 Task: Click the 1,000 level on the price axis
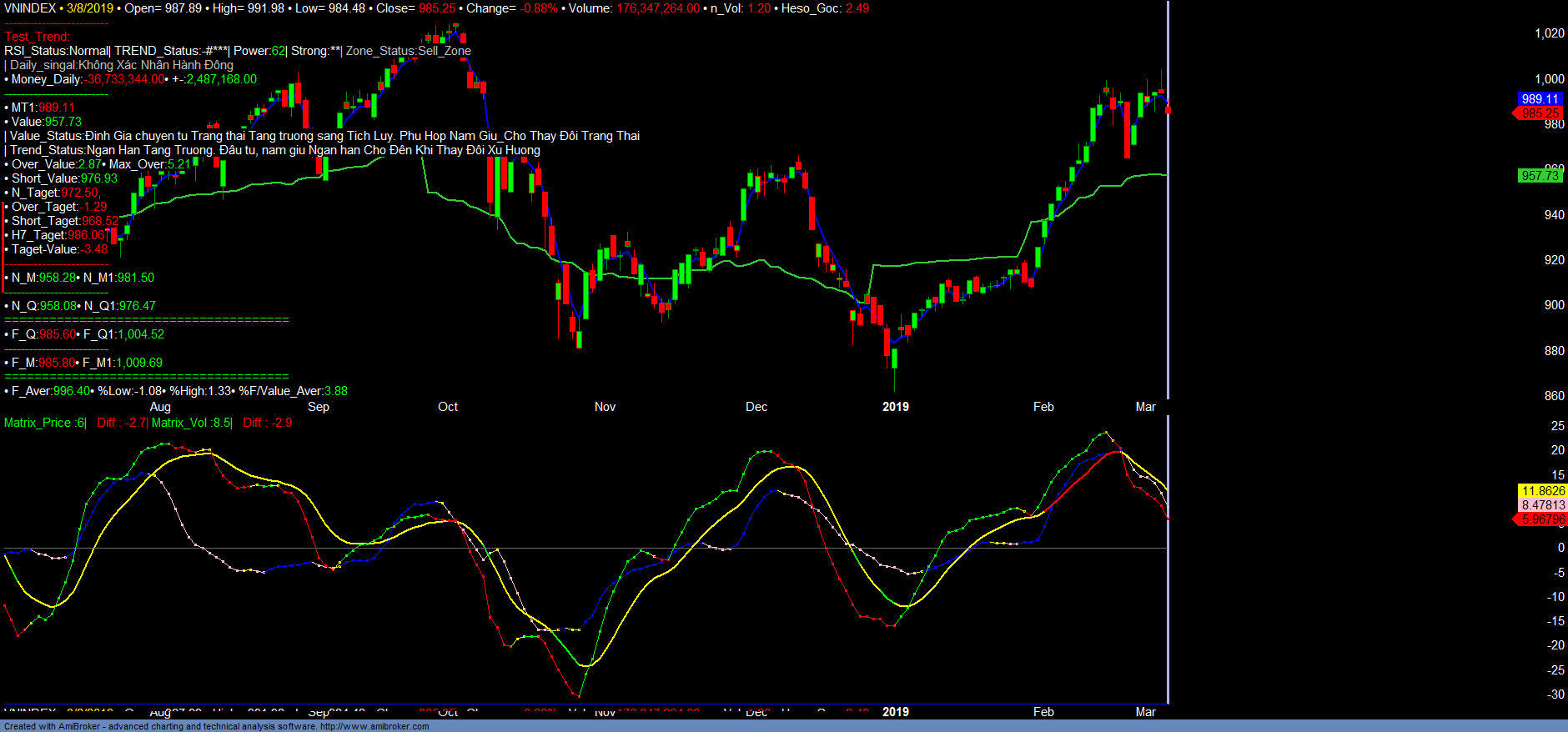click(1550, 79)
